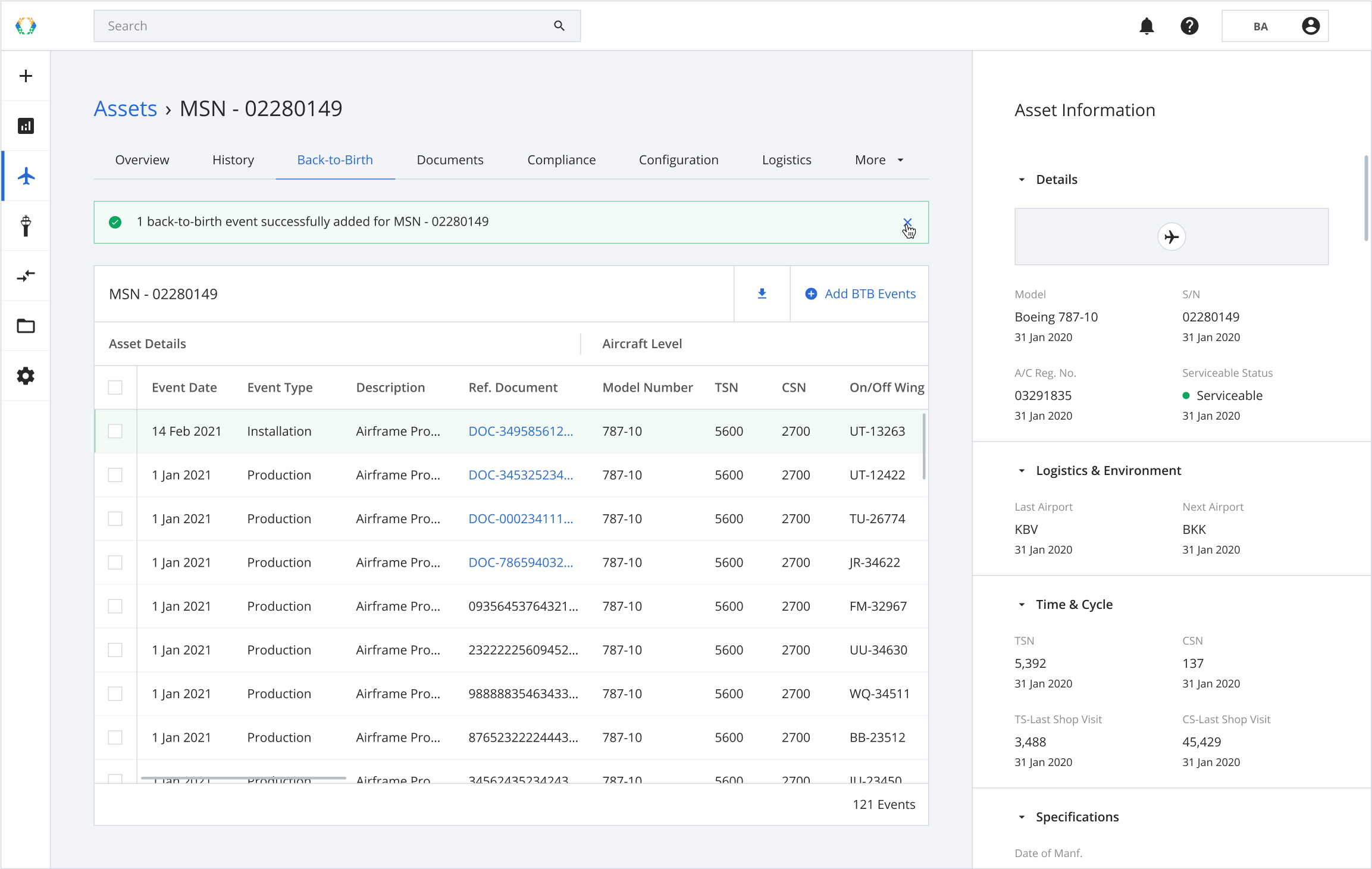This screenshot has height=869, width=1372.
Task: Open the More tab dropdown
Action: [x=879, y=160]
